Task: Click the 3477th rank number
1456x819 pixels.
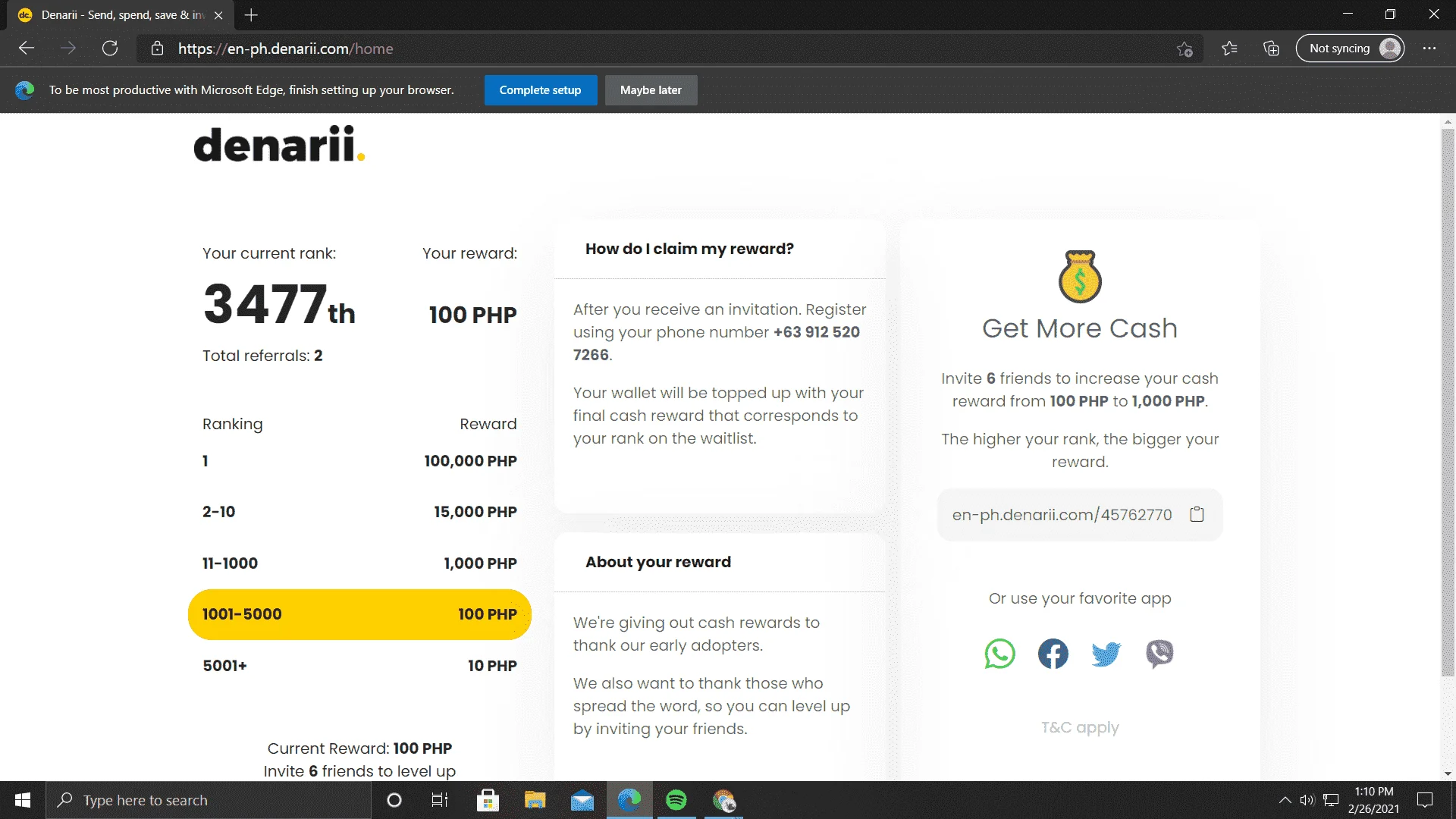Action: (x=278, y=304)
